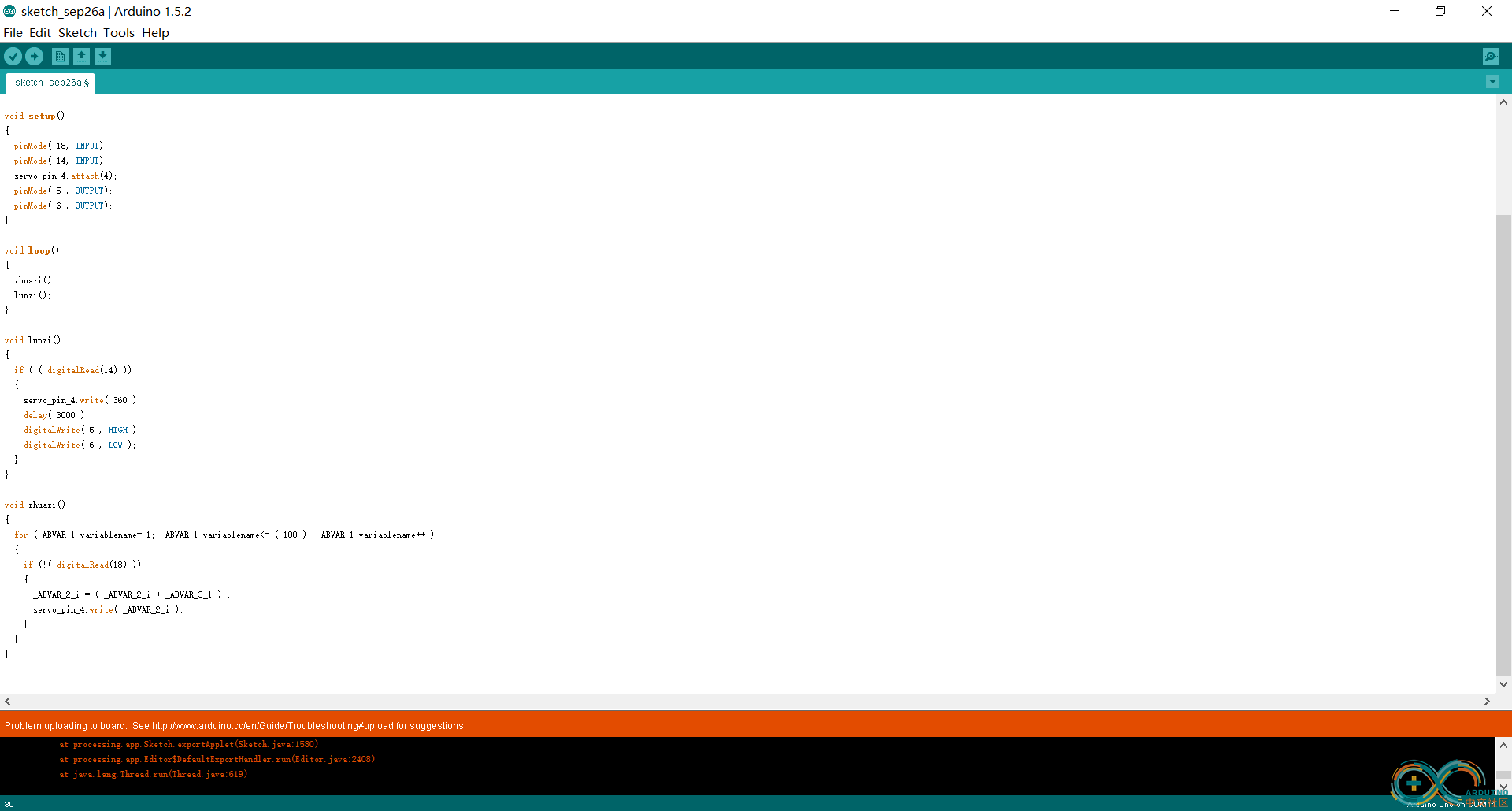Click the console scroll up arrow

(x=1503, y=745)
